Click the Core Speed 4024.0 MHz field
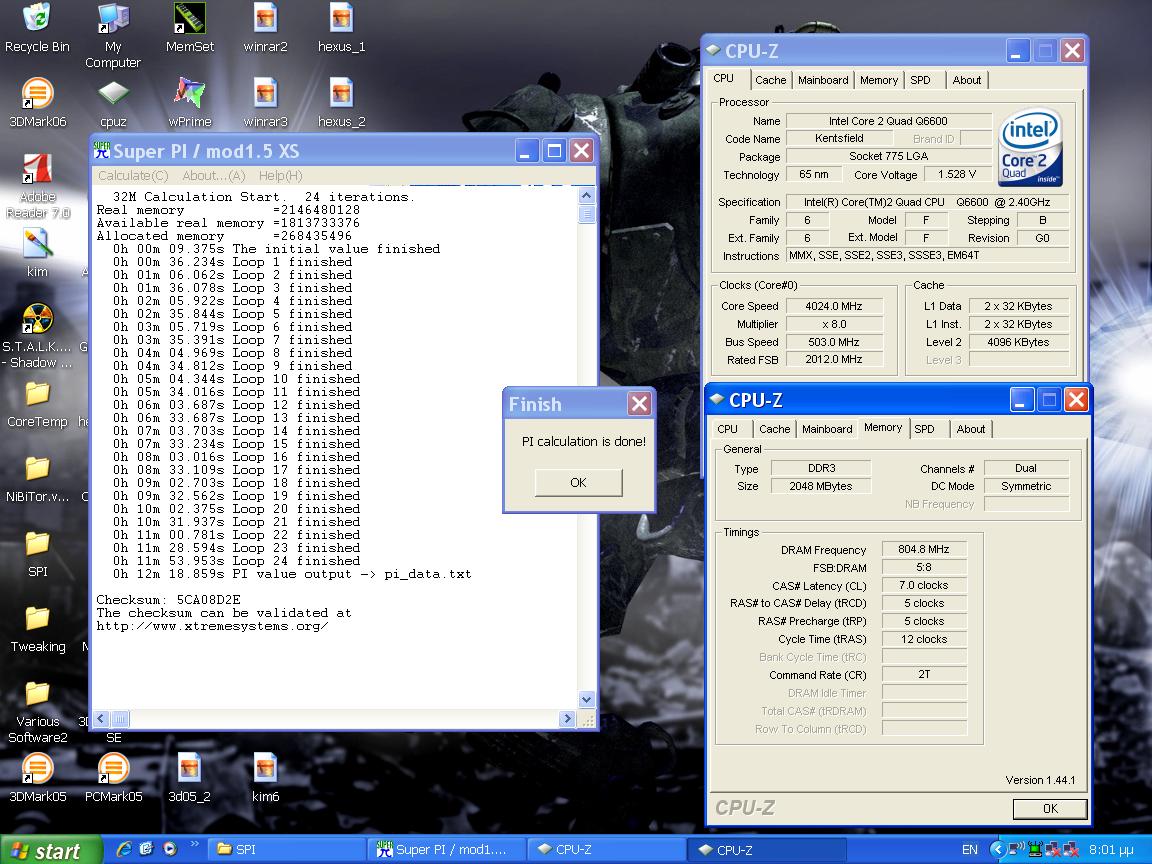The height and width of the screenshot is (864, 1152). click(x=833, y=306)
